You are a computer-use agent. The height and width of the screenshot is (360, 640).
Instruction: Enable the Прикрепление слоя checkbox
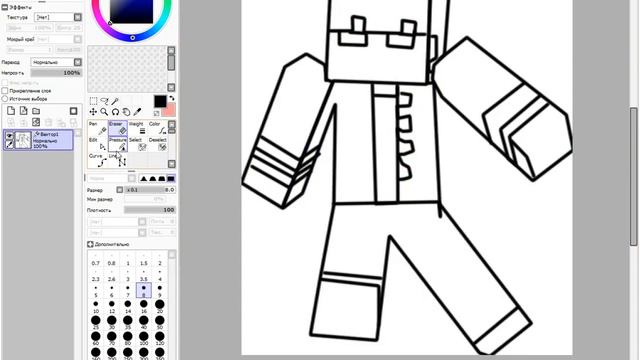5,91
